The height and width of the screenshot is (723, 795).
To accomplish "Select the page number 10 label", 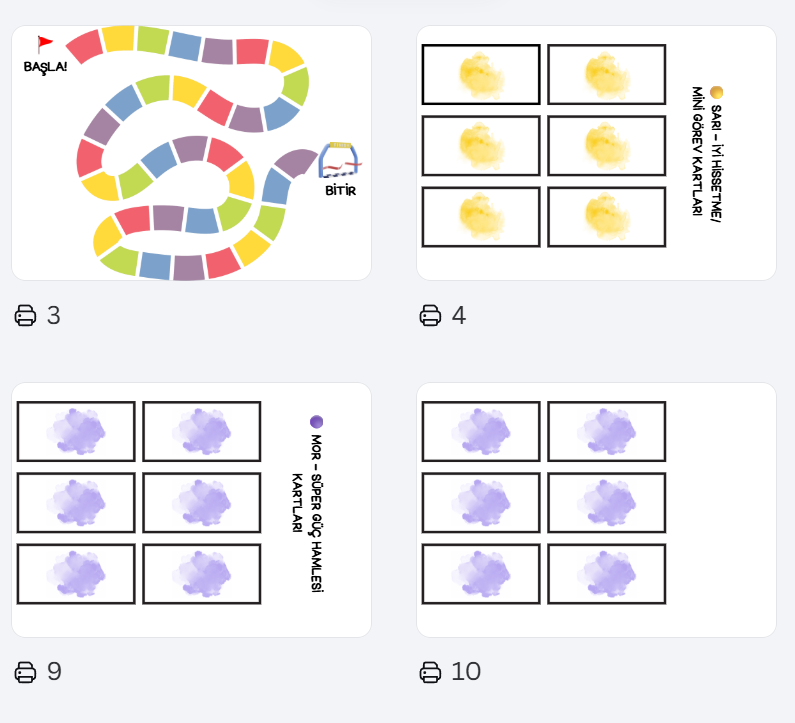I will point(466,672).
